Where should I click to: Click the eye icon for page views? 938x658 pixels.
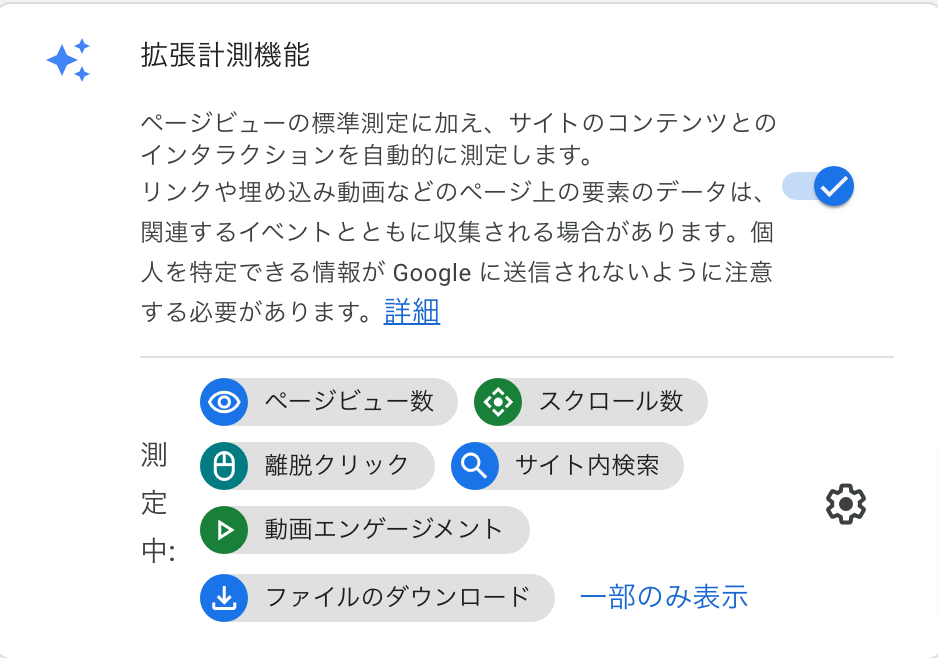[224, 402]
